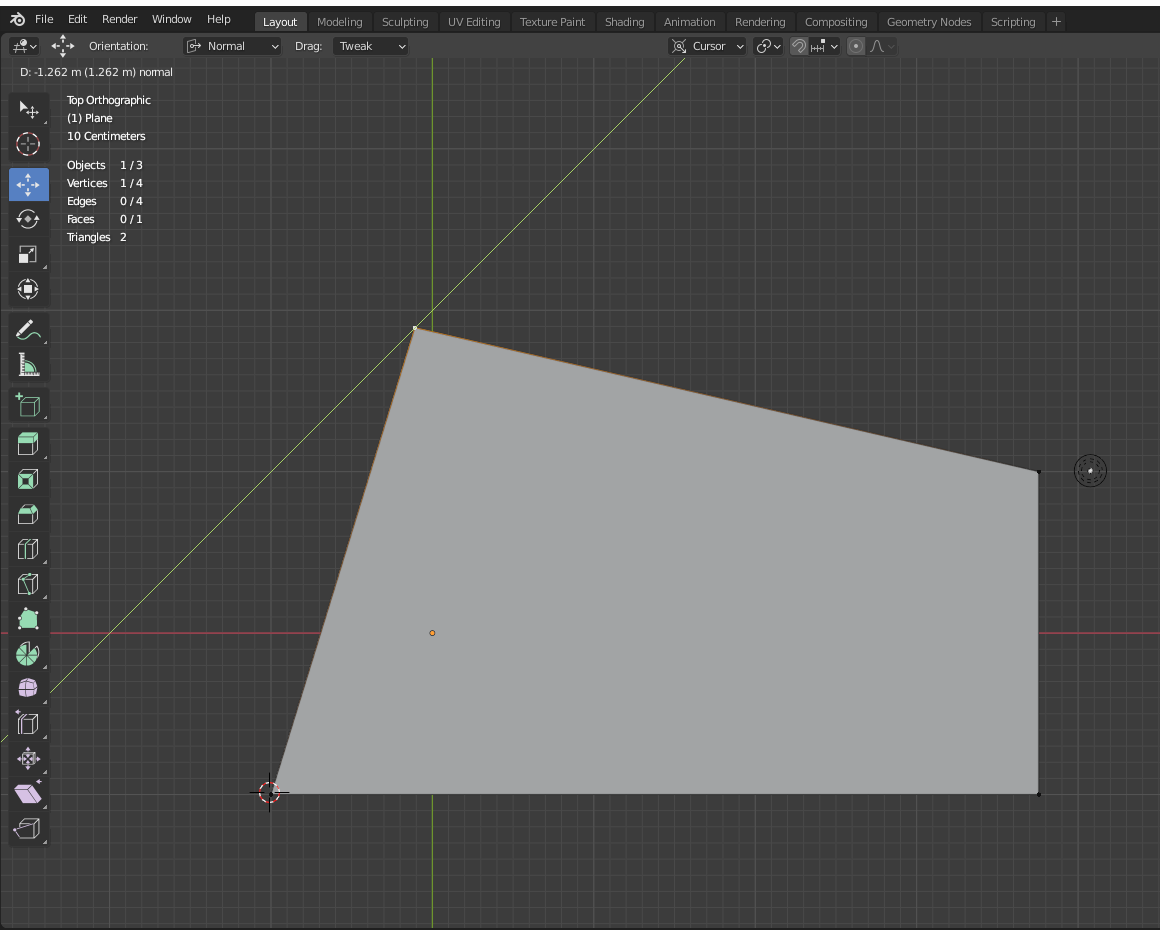
Task: Select the Smooth vertices tool
Action: click(28, 688)
